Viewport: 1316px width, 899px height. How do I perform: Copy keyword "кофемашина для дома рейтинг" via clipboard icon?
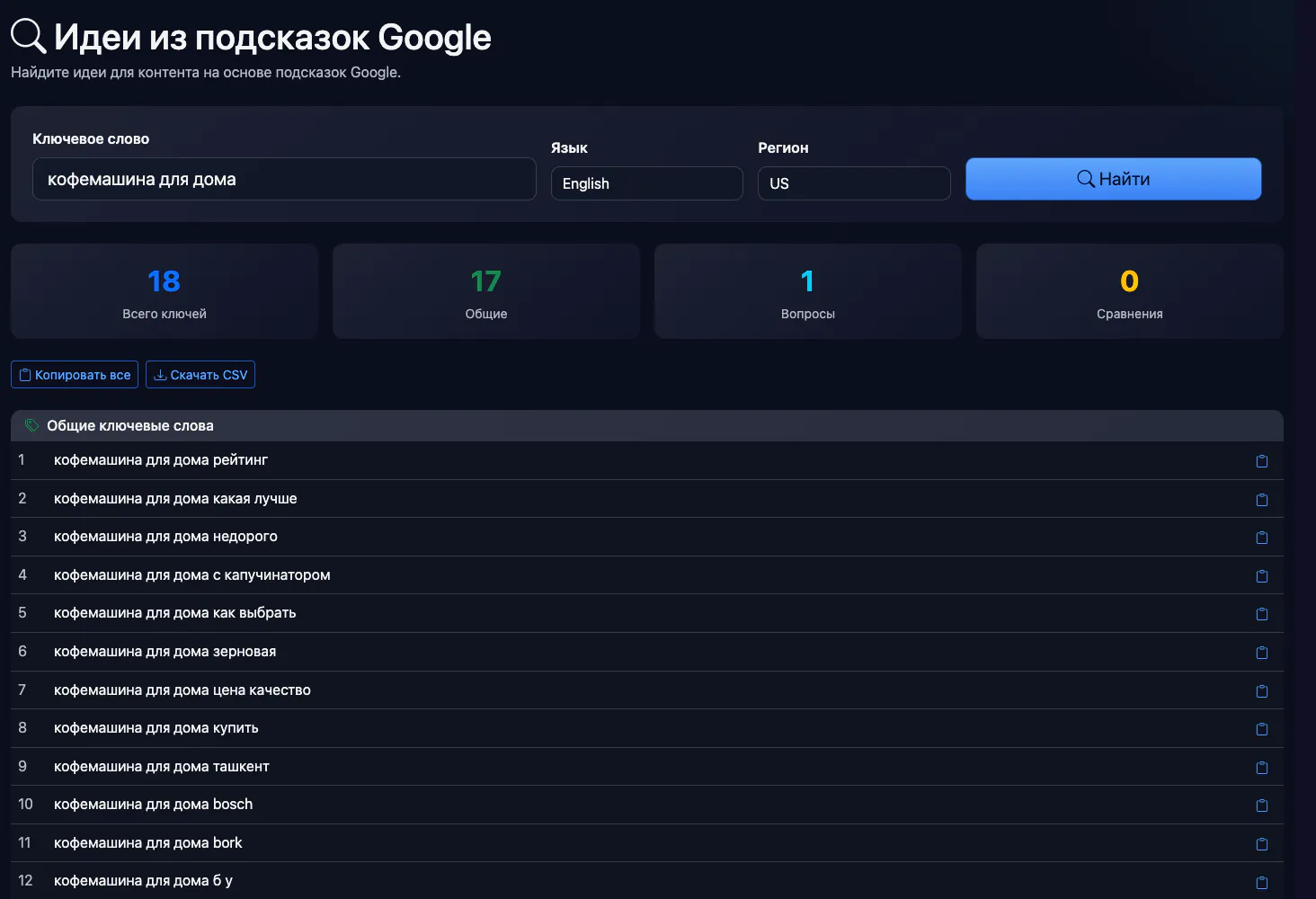click(x=1262, y=461)
